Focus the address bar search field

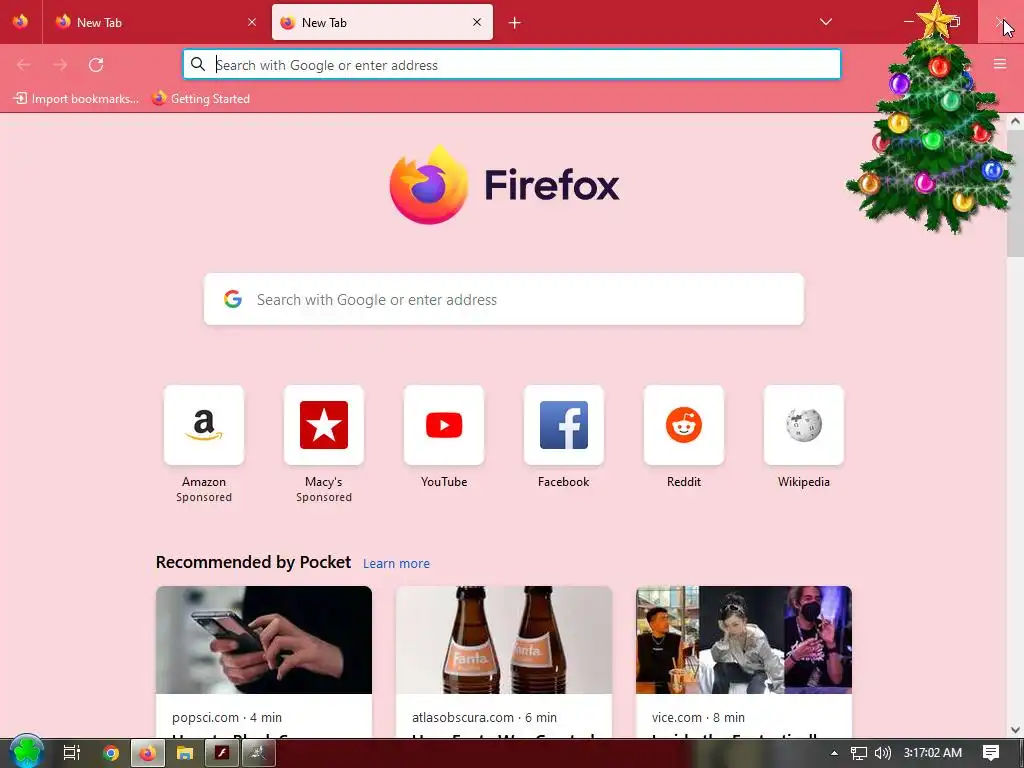coord(512,65)
